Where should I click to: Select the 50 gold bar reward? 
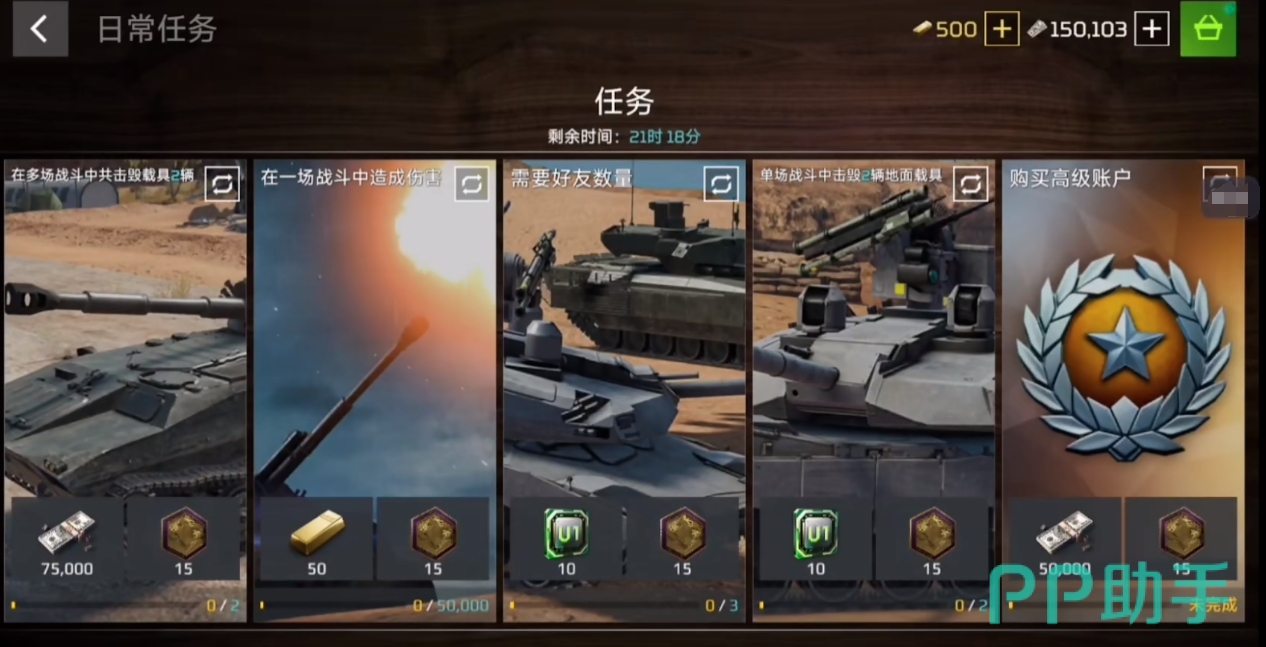316,539
